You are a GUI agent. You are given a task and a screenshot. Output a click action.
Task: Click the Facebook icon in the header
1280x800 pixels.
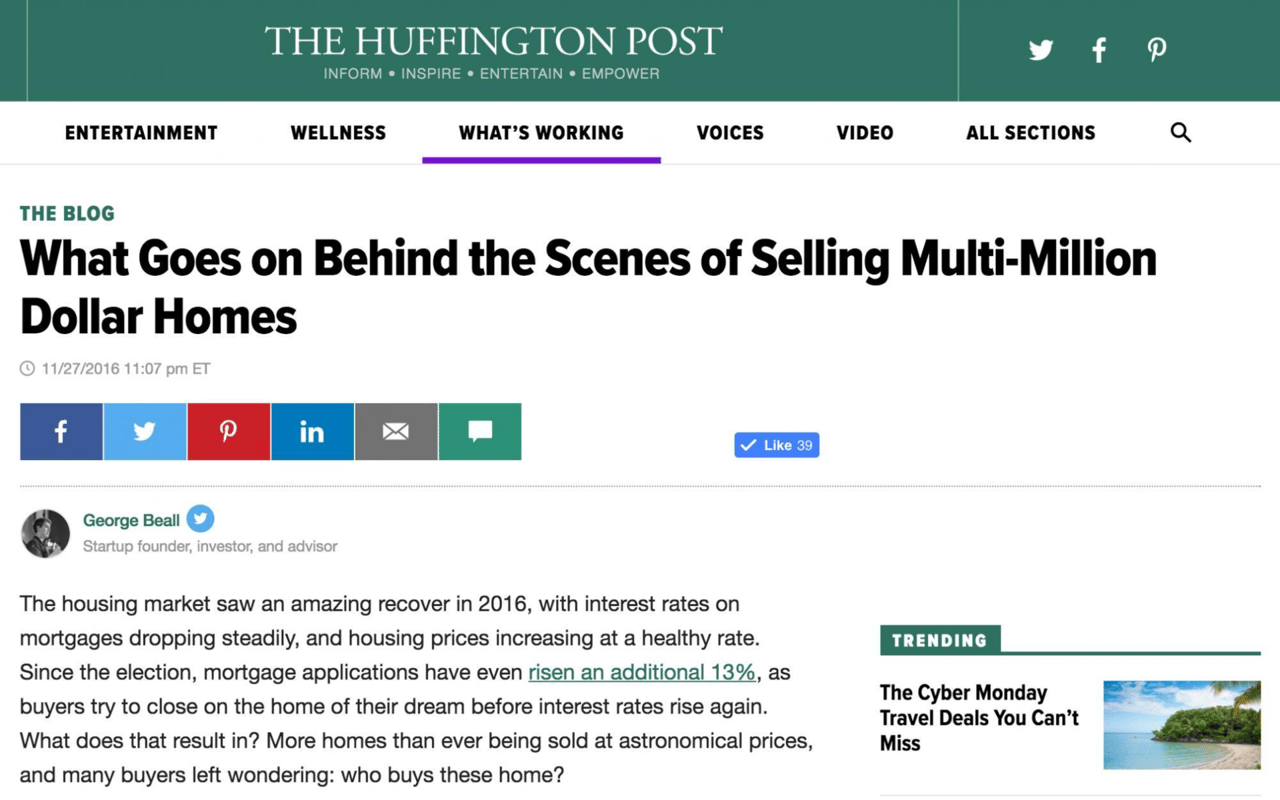[x=1099, y=50]
